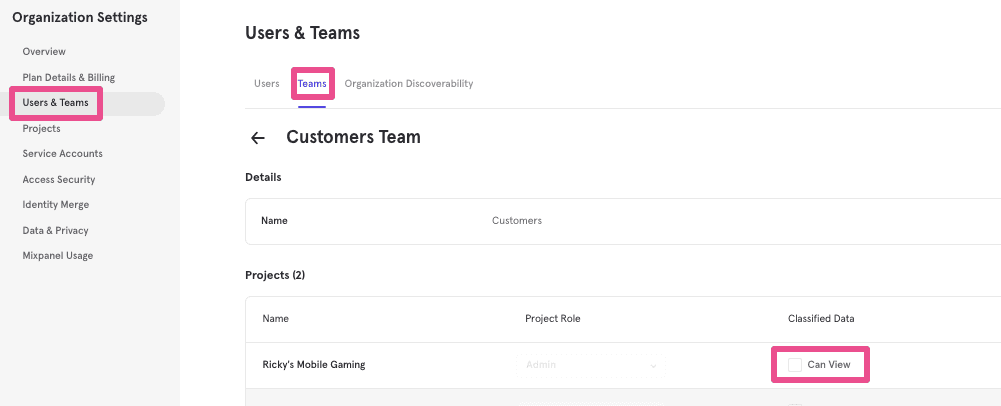Open Service Accounts settings
The height and width of the screenshot is (406, 1001).
tap(62, 154)
